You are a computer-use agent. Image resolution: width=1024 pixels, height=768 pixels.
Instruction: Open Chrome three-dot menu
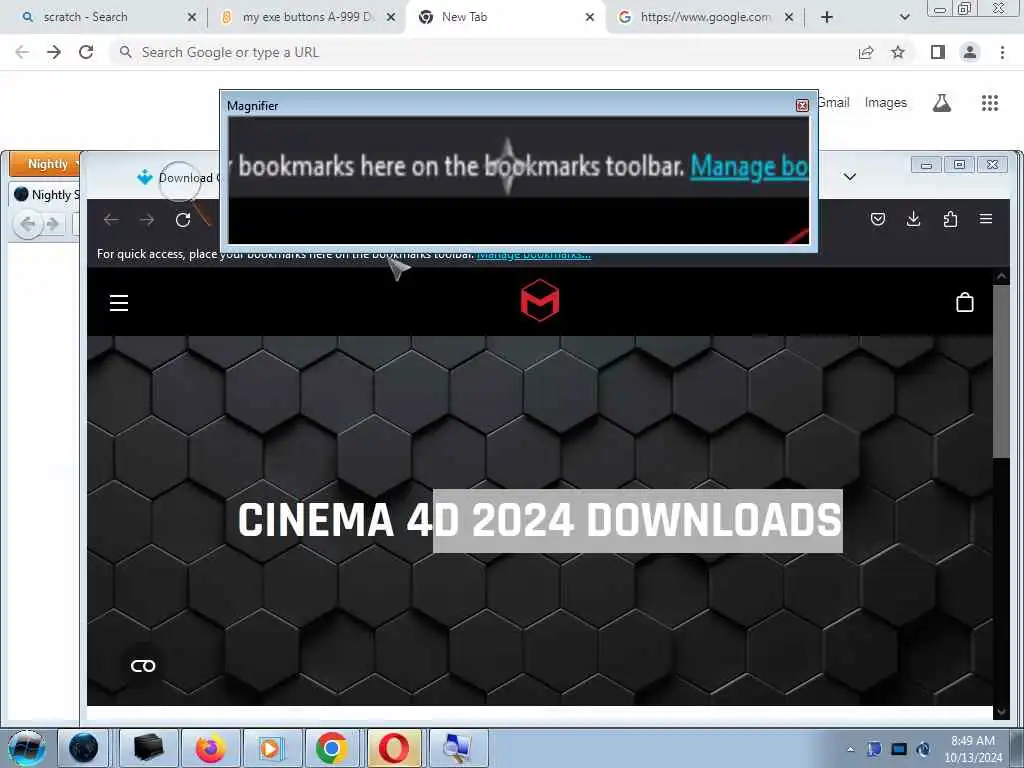click(1002, 52)
